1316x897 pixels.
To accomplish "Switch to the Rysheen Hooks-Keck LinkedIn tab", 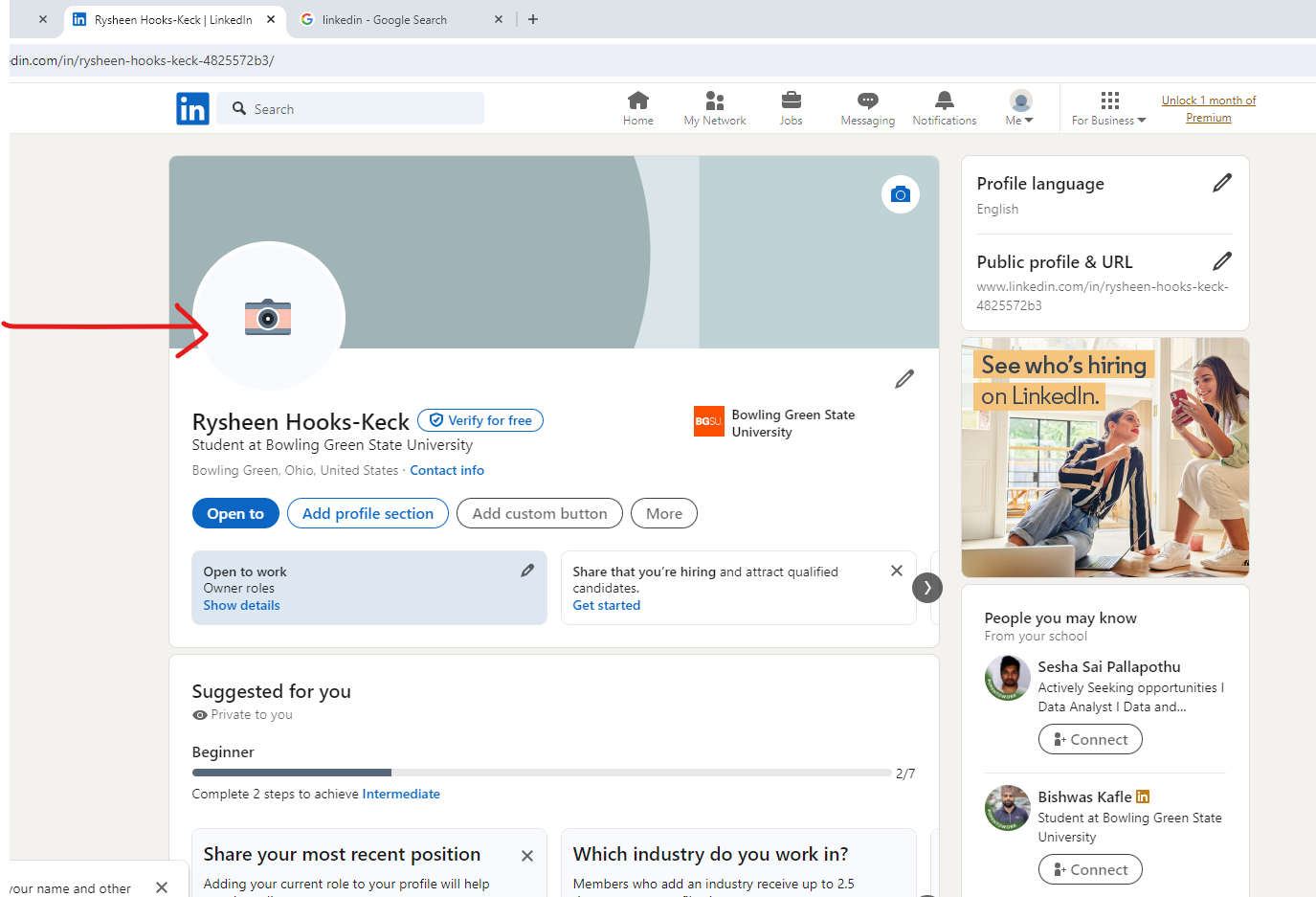I will click(172, 19).
